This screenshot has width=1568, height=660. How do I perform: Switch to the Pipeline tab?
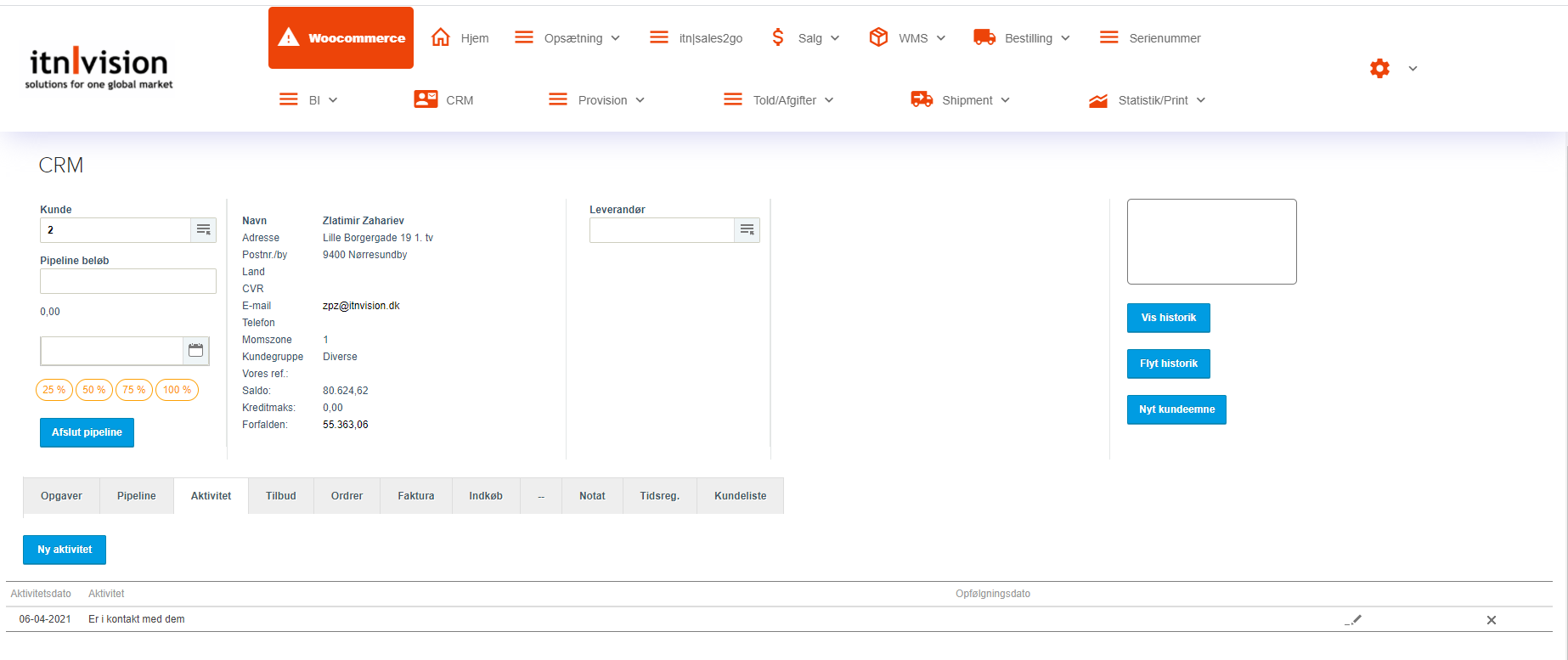(137, 496)
